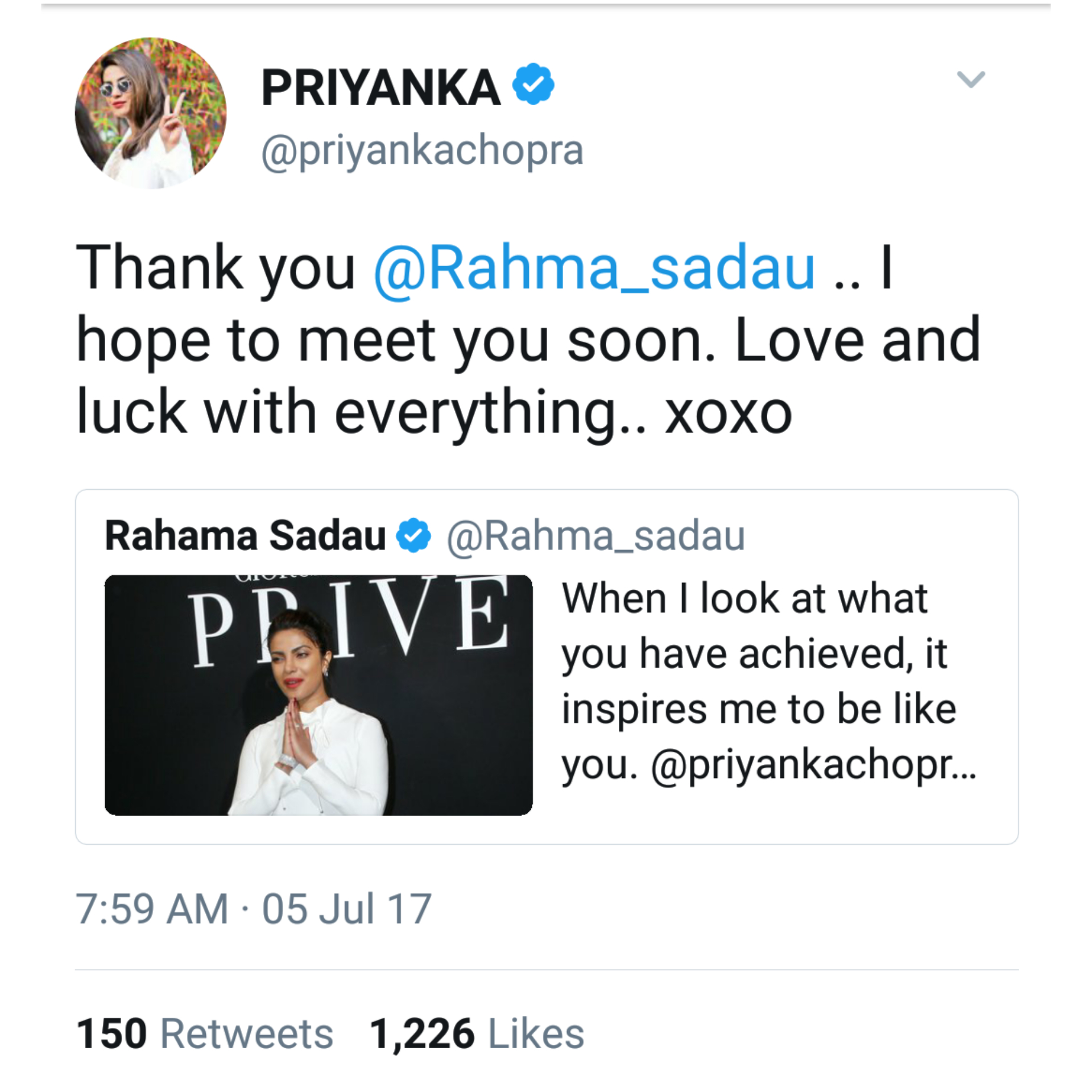
Task: Tap the @priyankachopr... mention in the quote
Action: [x=813, y=766]
